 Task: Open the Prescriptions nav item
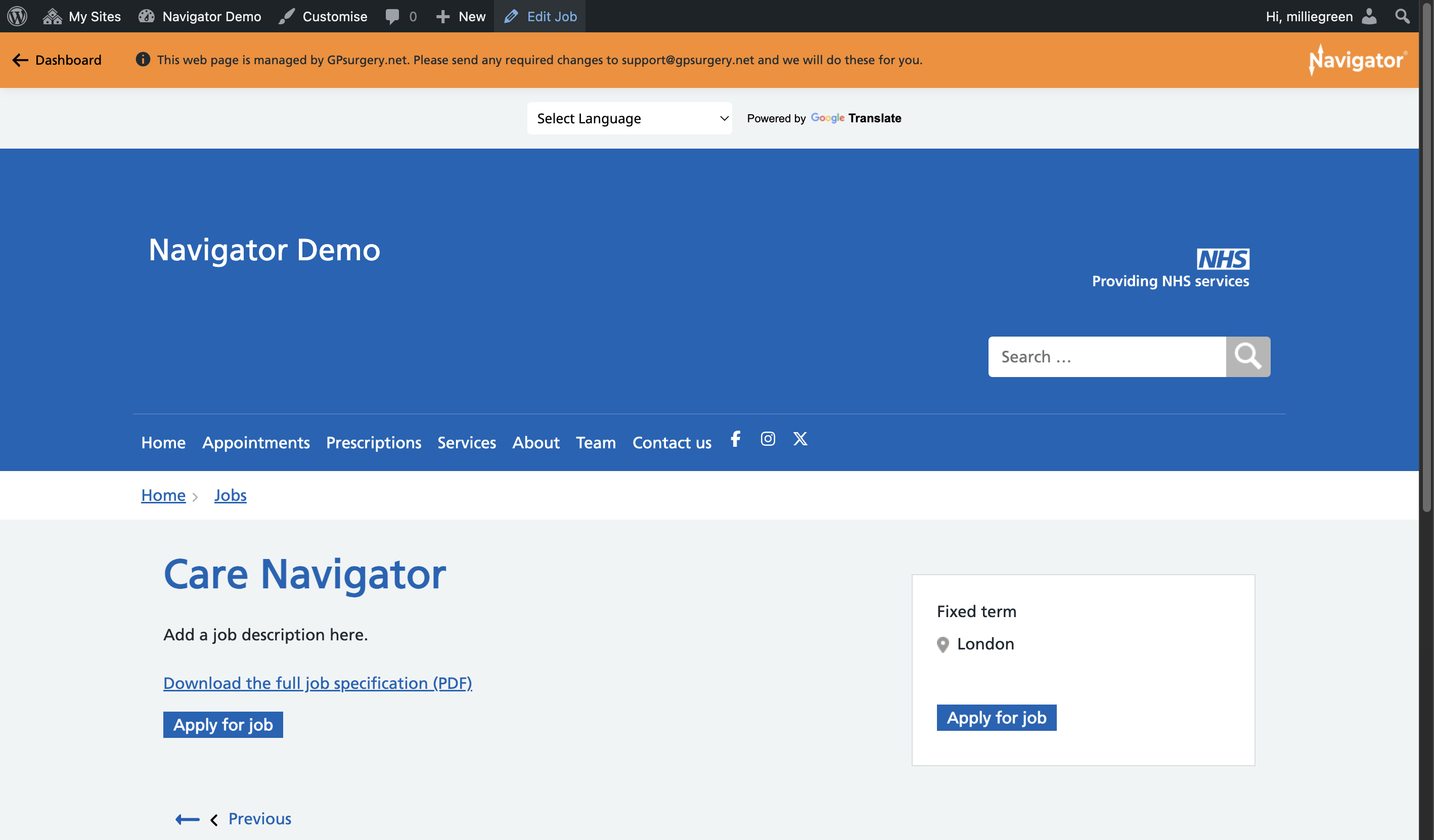[374, 442]
